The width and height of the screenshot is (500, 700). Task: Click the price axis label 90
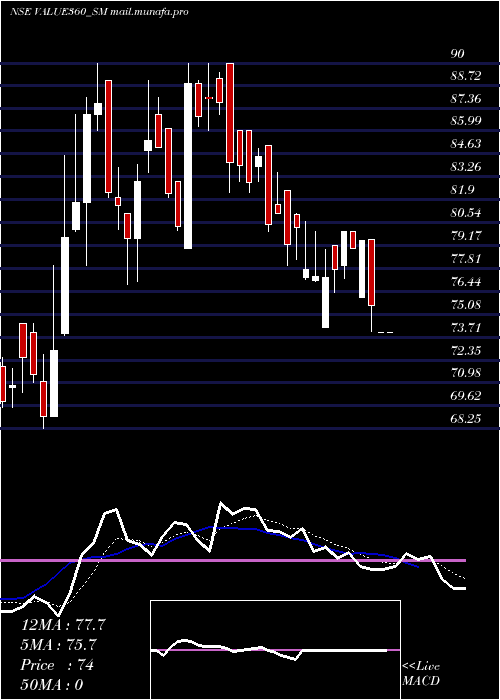click(458, 54)
